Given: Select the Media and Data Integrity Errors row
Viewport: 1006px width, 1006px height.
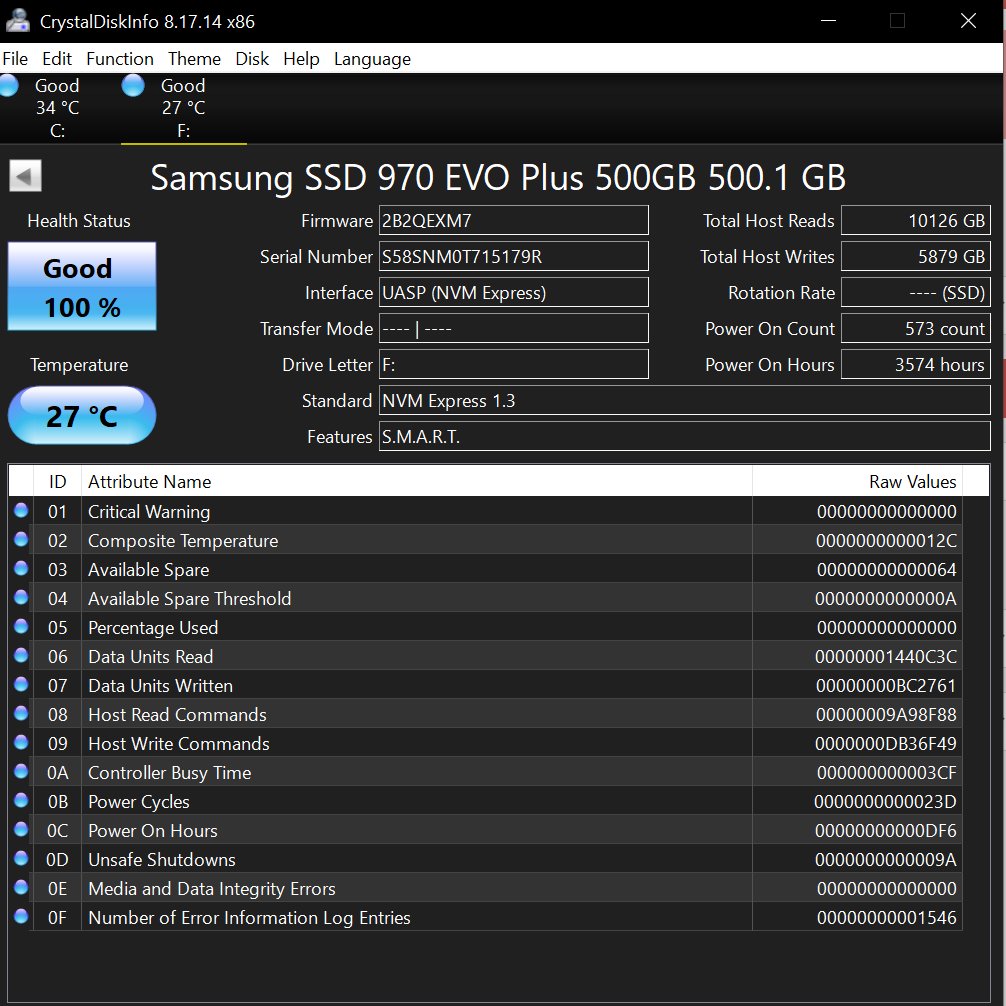Looking at the screenshot, I should (400, 888).
